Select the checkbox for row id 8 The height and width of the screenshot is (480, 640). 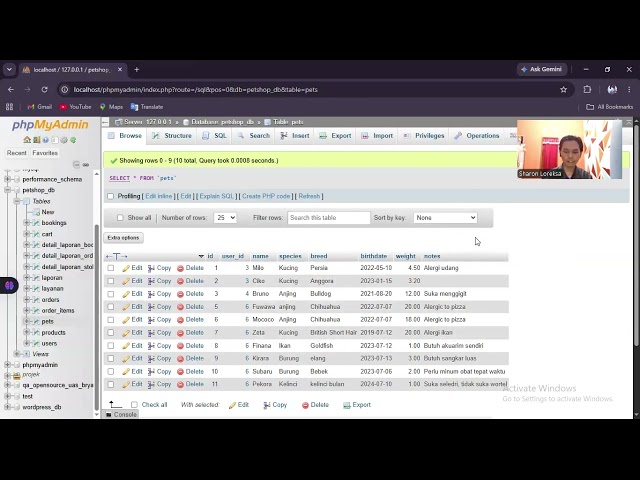111,346
